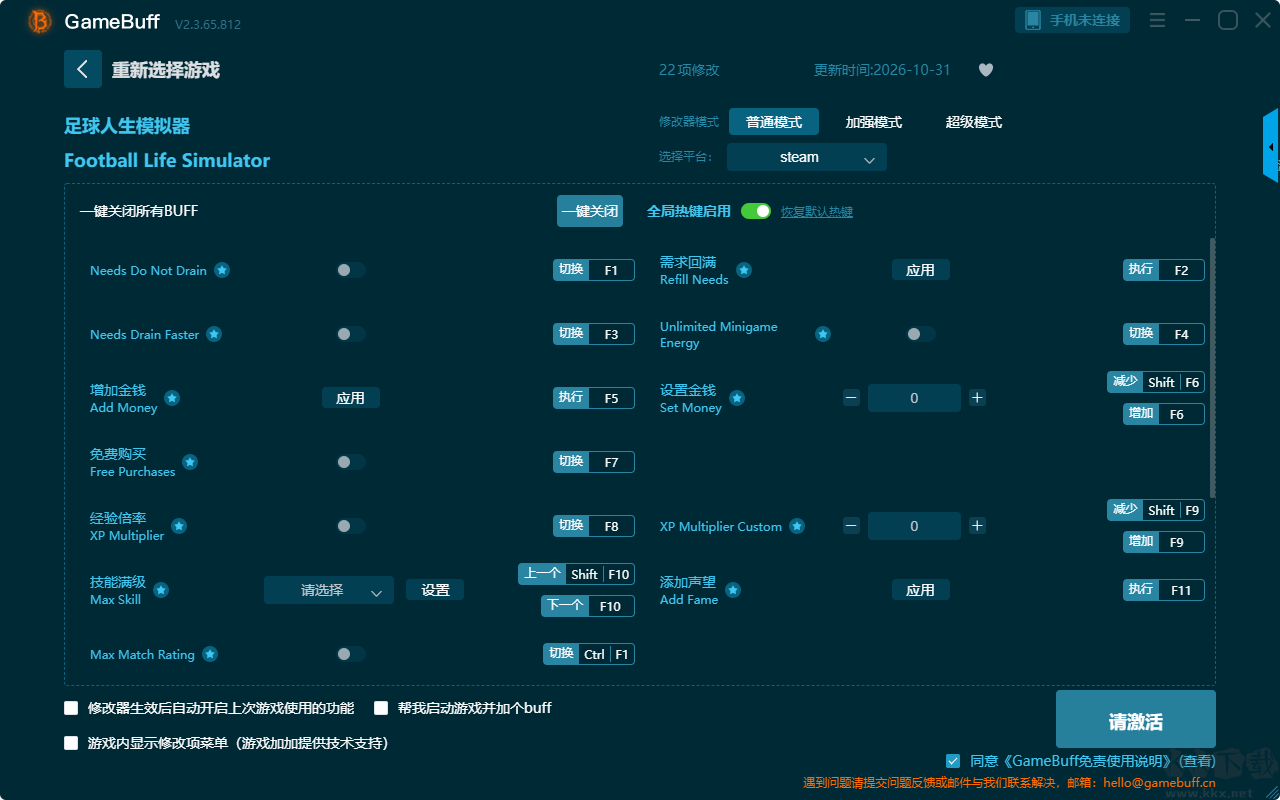The width and height of the screenshot is (1280, 800).
Task: Click the star icon beside Set Money
Action: coord(737,398)
